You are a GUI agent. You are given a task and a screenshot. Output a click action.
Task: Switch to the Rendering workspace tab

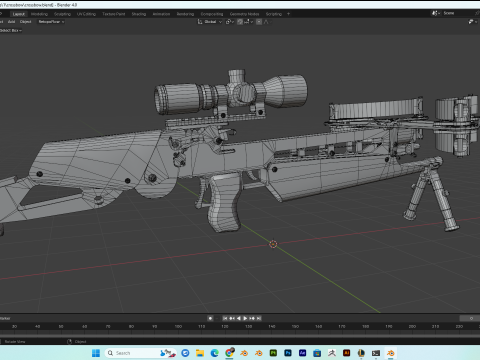pos(185,14)
